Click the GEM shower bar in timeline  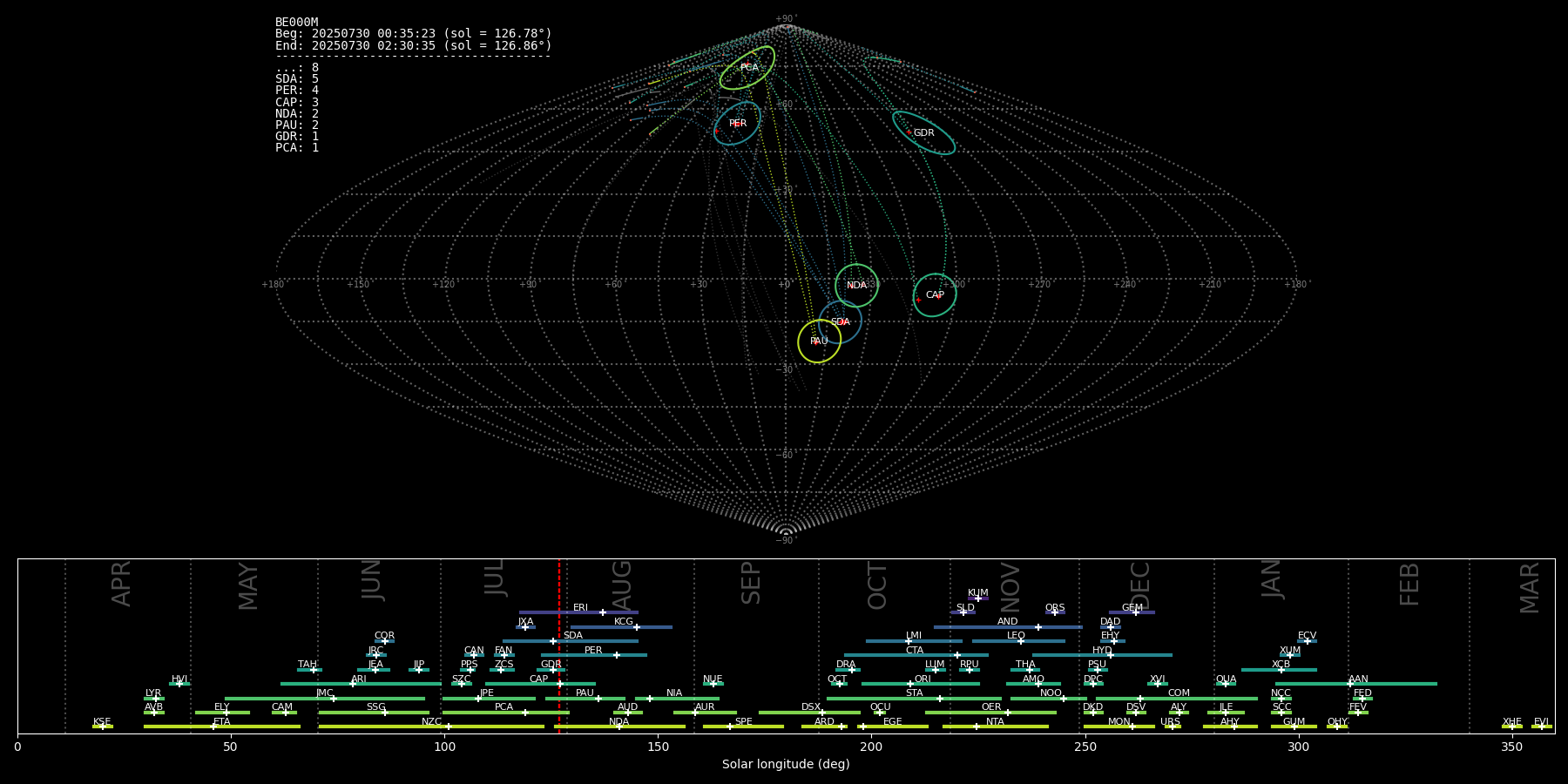1132,612
